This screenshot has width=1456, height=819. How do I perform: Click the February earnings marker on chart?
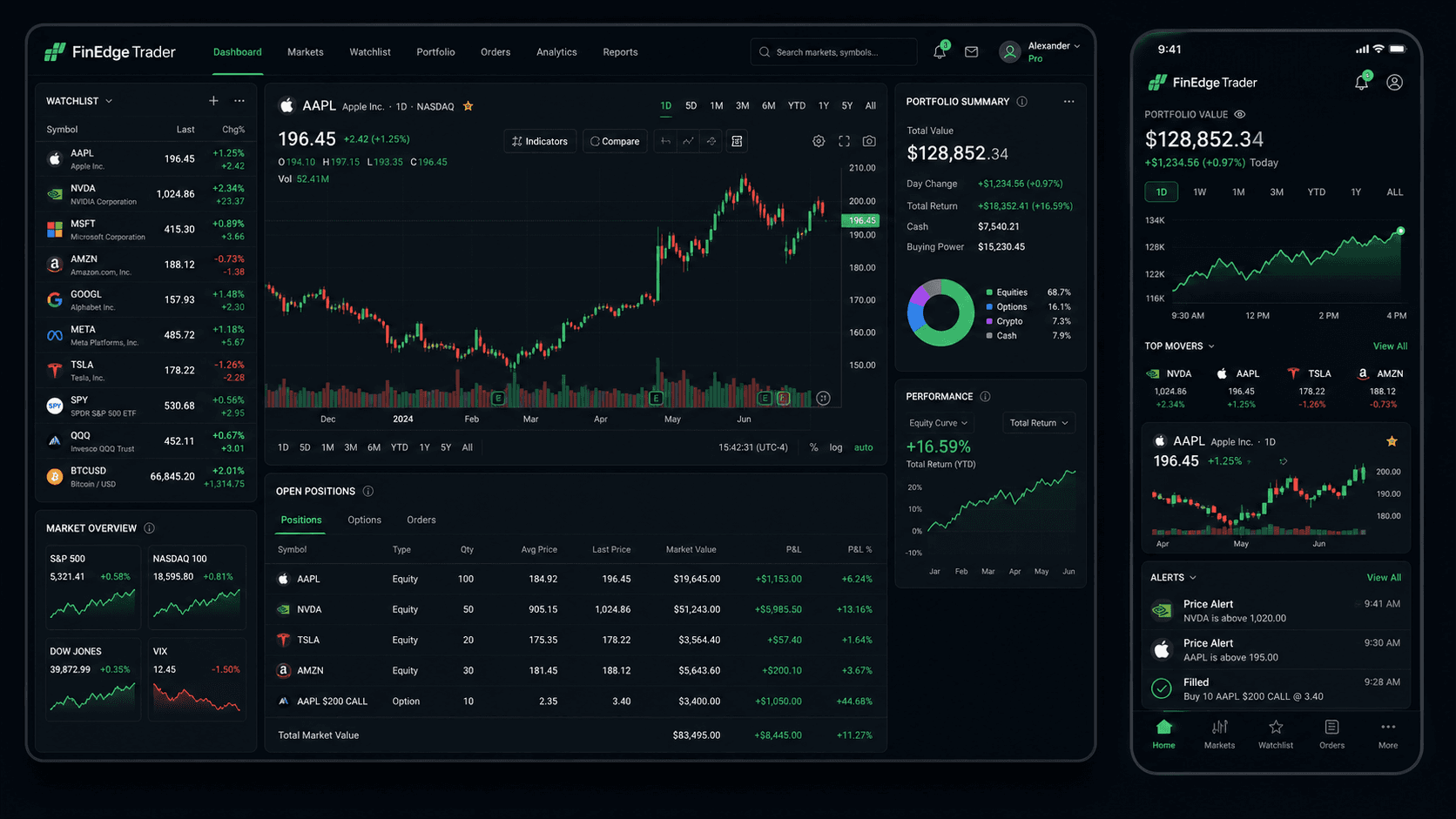click(498, 398)
